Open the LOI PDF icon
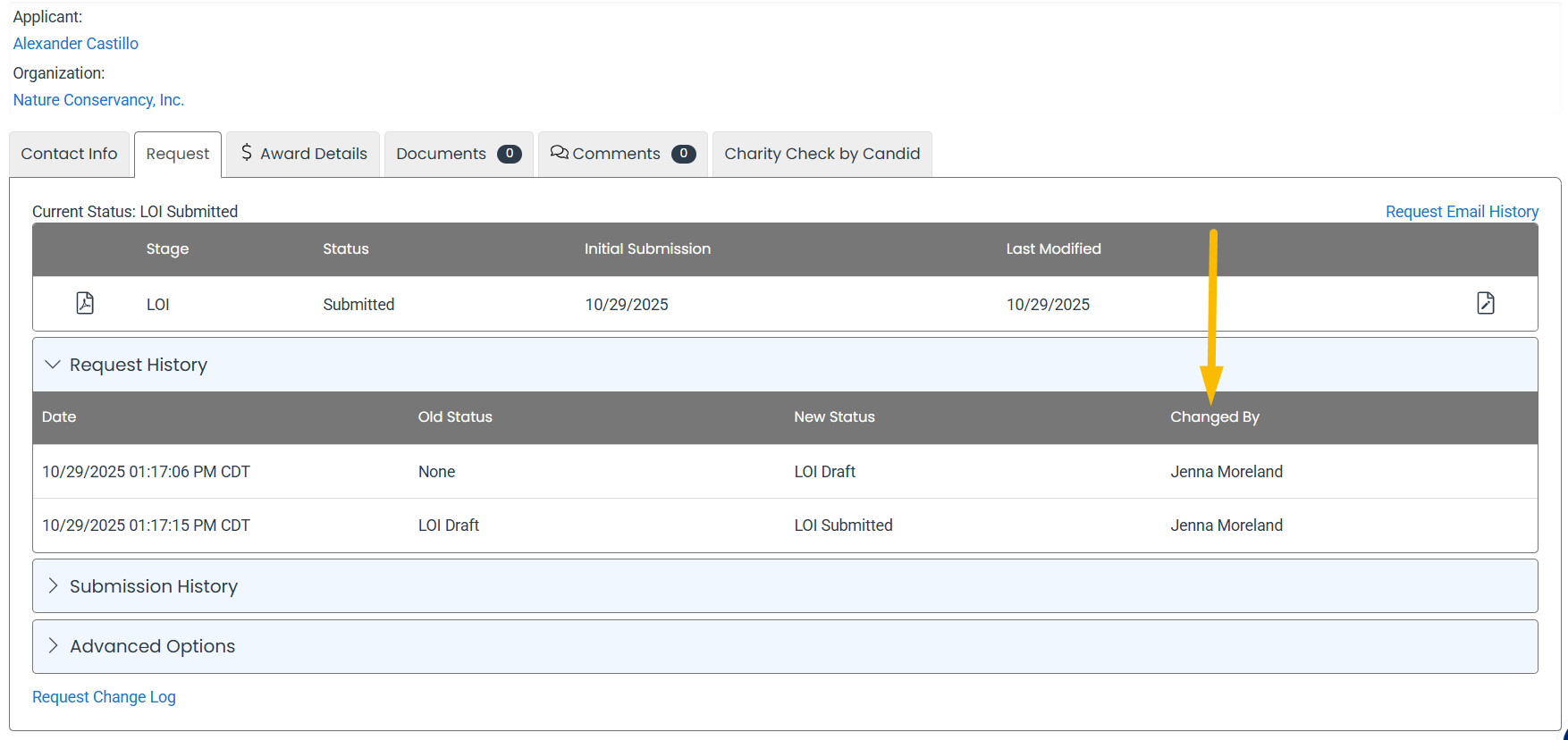This screenshot has height=740, width=1568. tap(85, 303)
